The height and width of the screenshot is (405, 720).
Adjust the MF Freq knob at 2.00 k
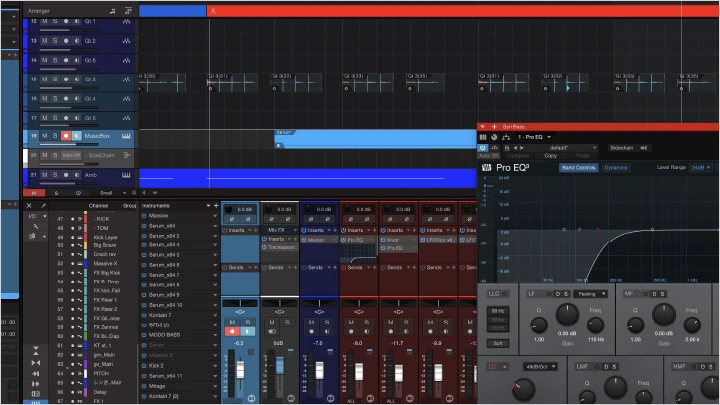click(692, 325)
